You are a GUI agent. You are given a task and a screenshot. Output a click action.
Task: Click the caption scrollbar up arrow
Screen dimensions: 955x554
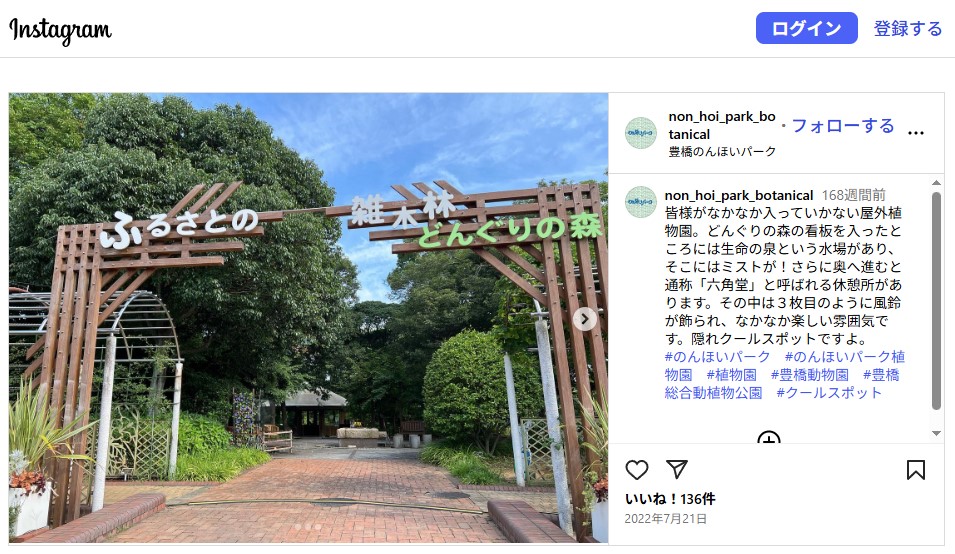[937, 183]
